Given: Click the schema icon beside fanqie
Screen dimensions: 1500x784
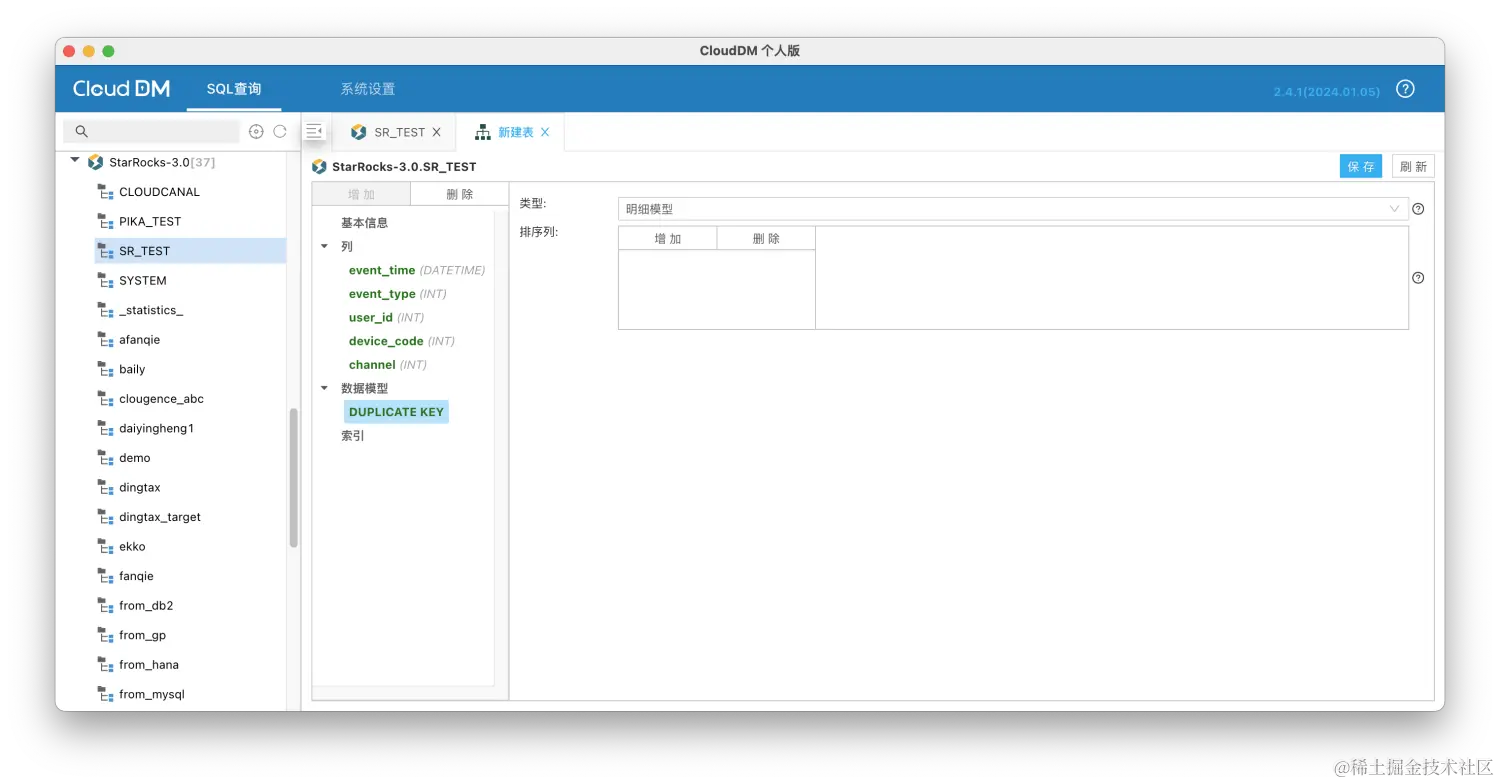Looking at the screenshot, I should coord(105,576).
